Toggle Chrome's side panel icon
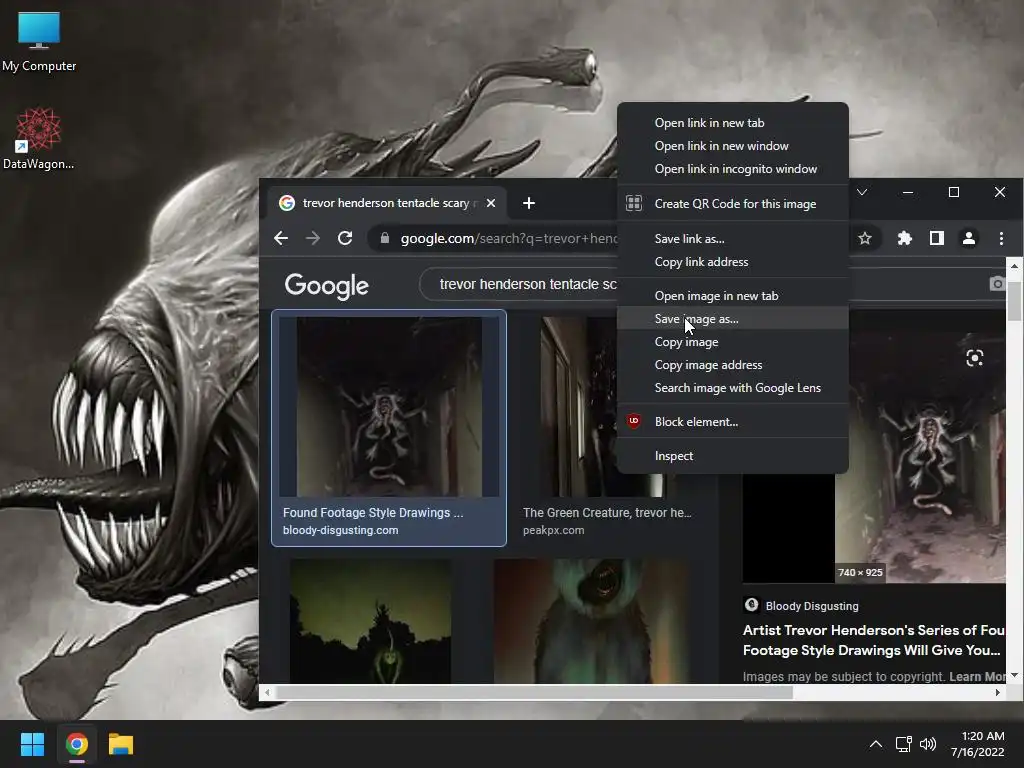 point(936,238)
